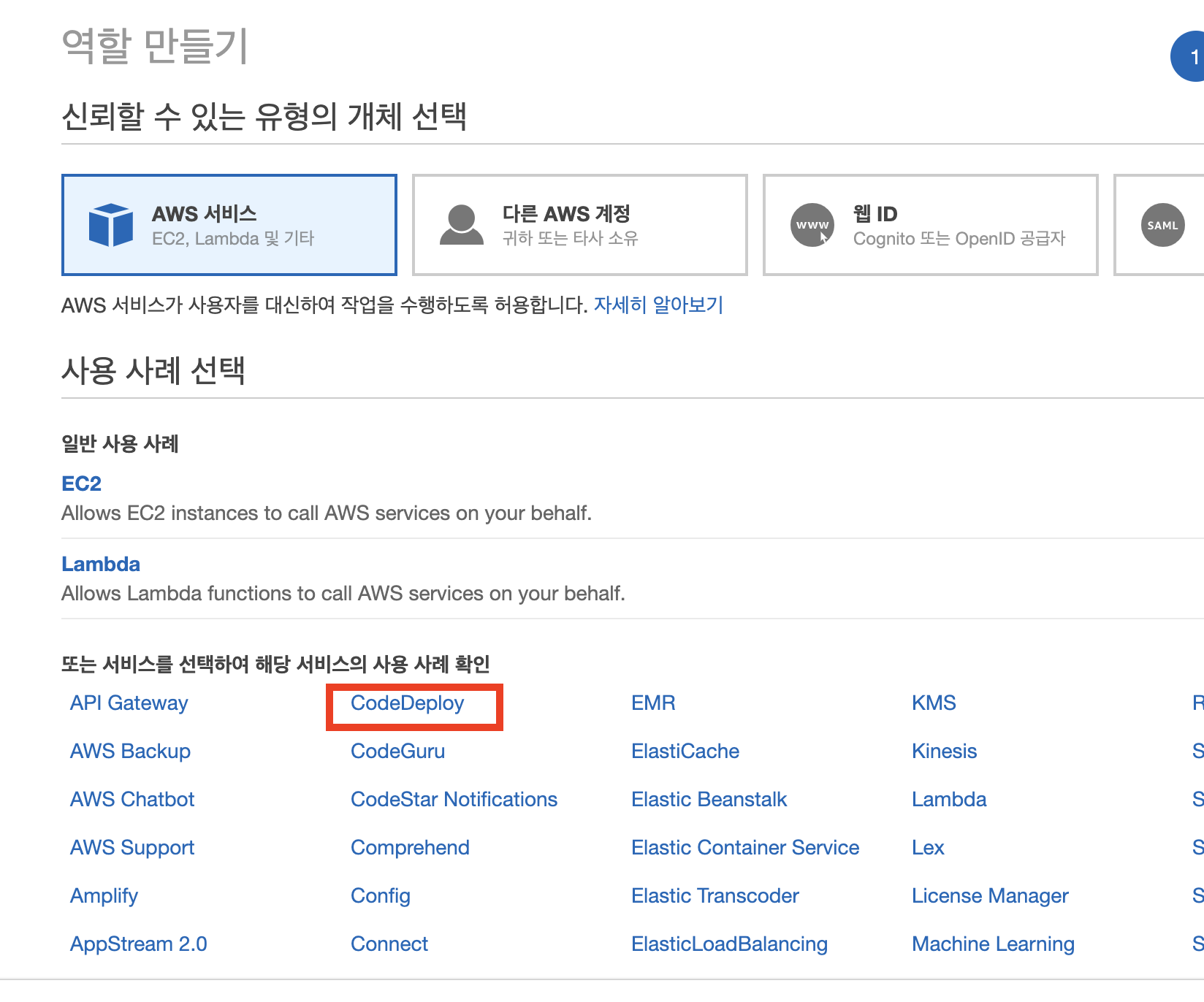This screenshot has width=1204, height=1002.
Task: Click 'Allows EC2 instances to call' description
Action: click(327, 513)
